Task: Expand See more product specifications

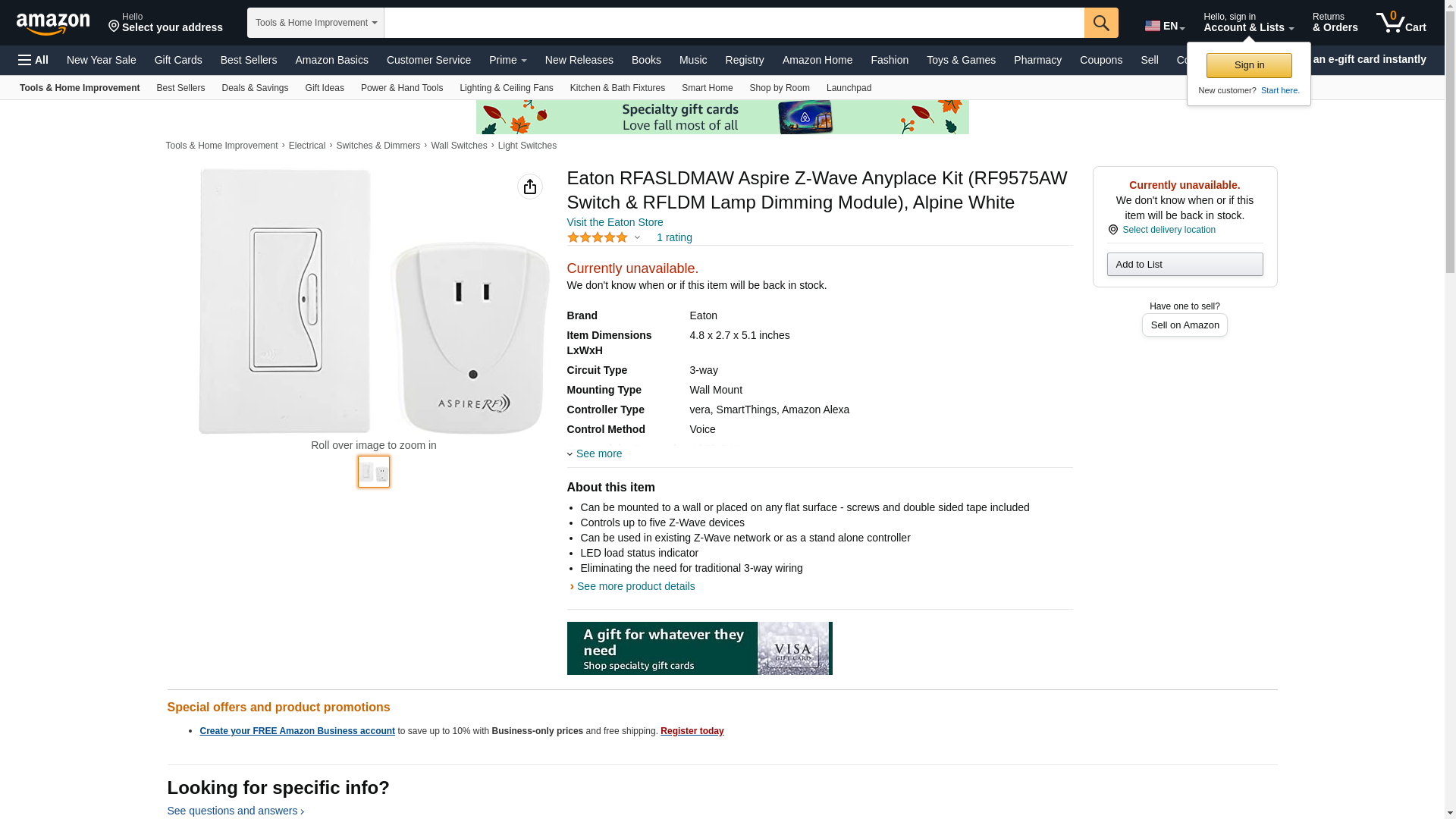Action: pos(598,453)
